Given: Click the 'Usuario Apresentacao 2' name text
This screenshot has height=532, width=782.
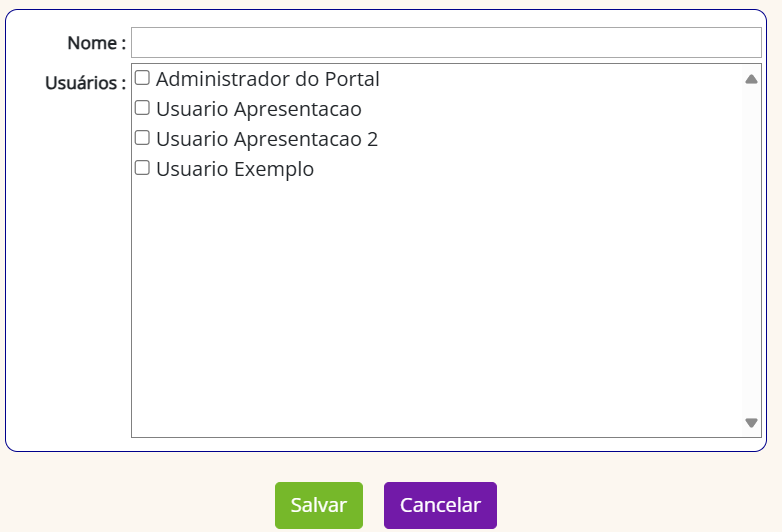Looking at the screenshot, I should pyautogui.click(x=267, y=139).
